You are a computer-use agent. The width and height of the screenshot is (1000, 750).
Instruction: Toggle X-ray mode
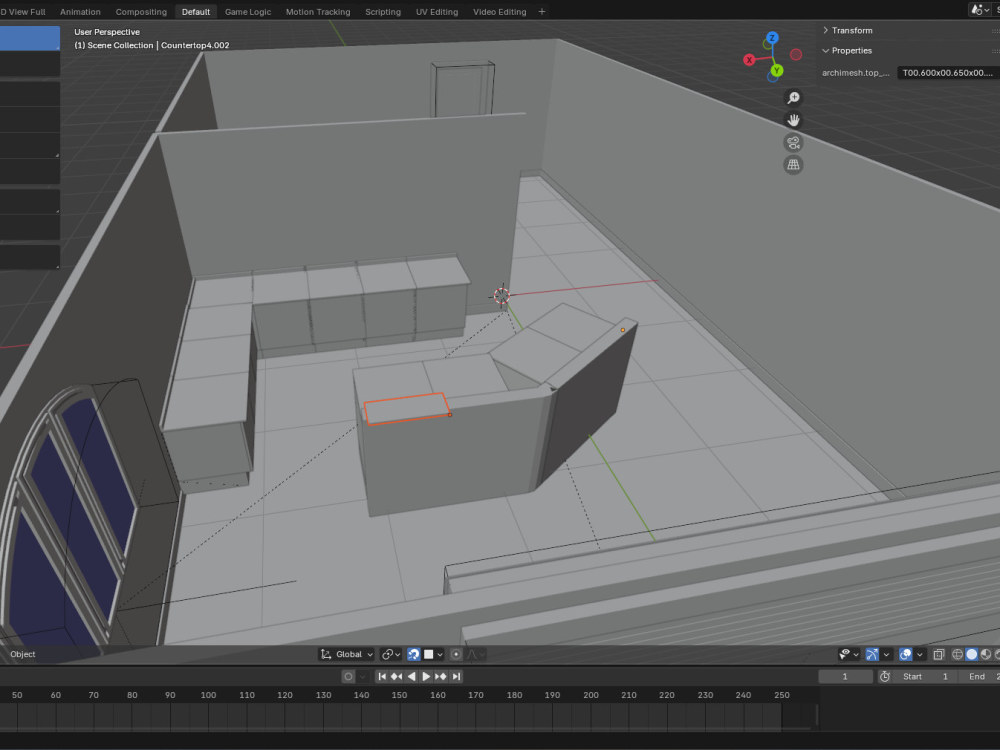(939, 654)
